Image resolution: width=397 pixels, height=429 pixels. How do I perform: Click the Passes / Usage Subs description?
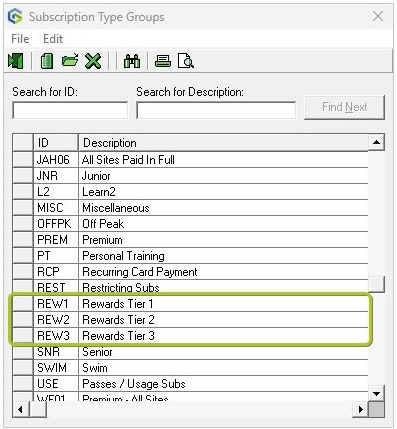click(x=223, y=384)
